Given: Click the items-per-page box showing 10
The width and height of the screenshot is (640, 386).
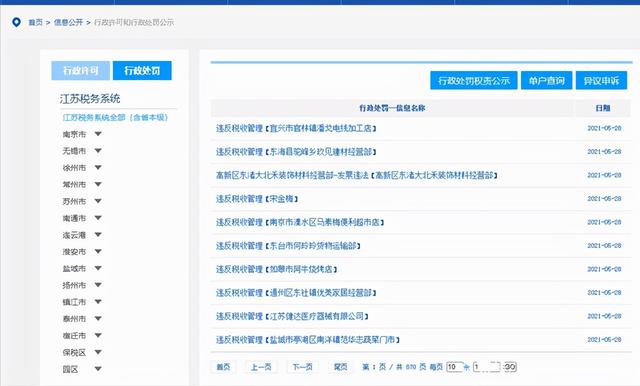Looking at the screenshot, I should [454, 367].
